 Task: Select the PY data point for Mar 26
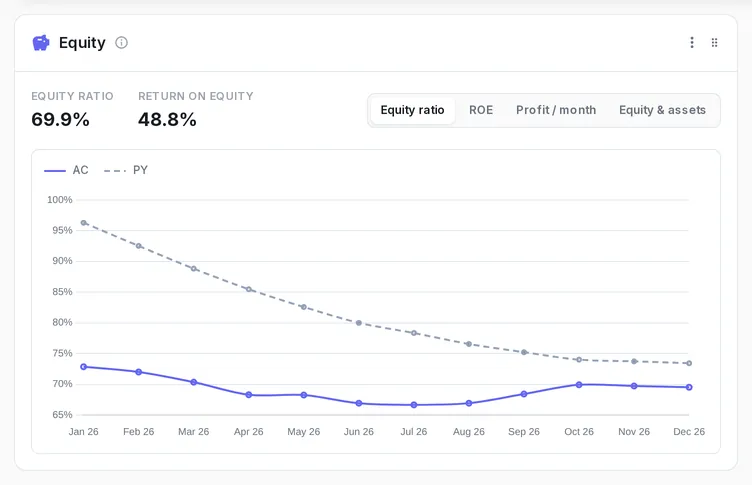[x=194, y=269]
